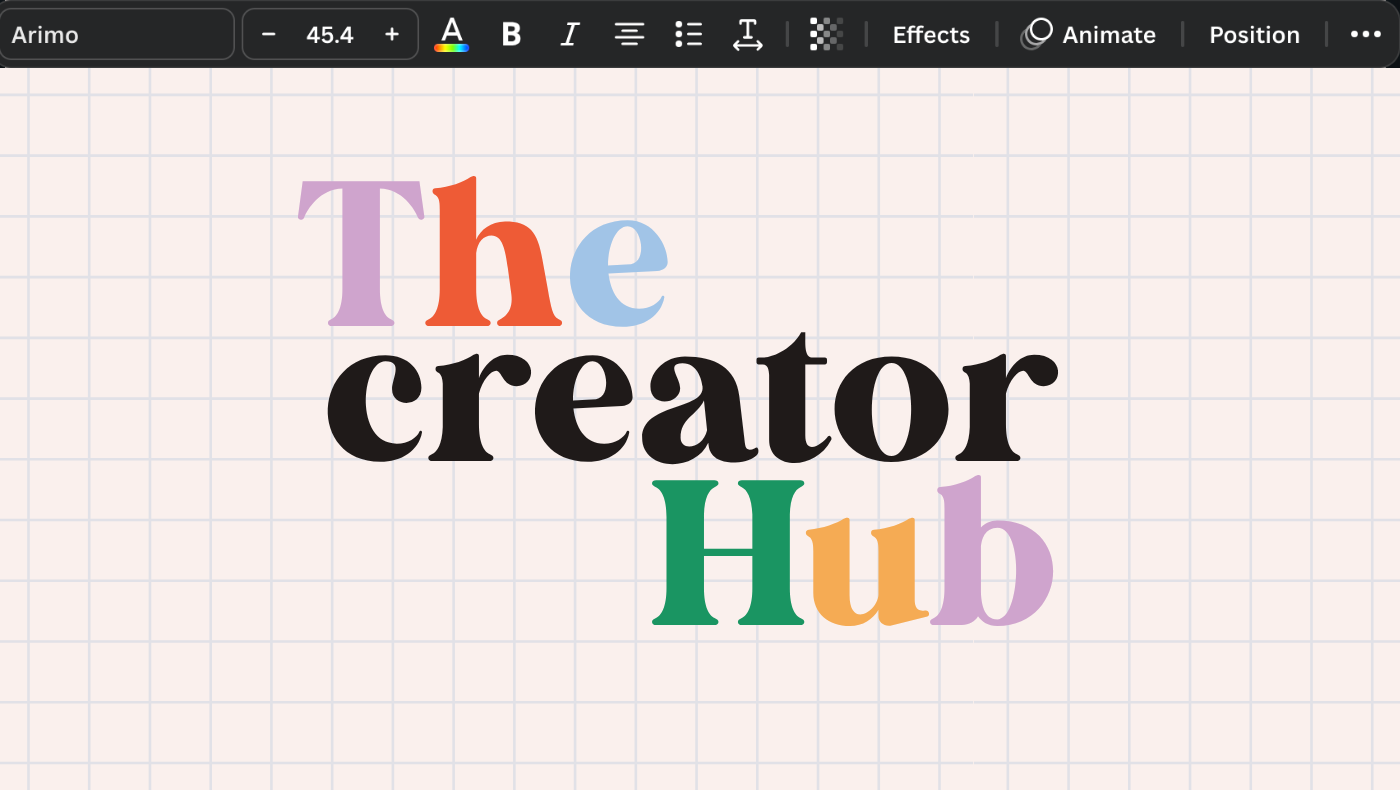Decrease font size with the minus button
Viewport: 1400px width, 790px height.
point(268,34)
